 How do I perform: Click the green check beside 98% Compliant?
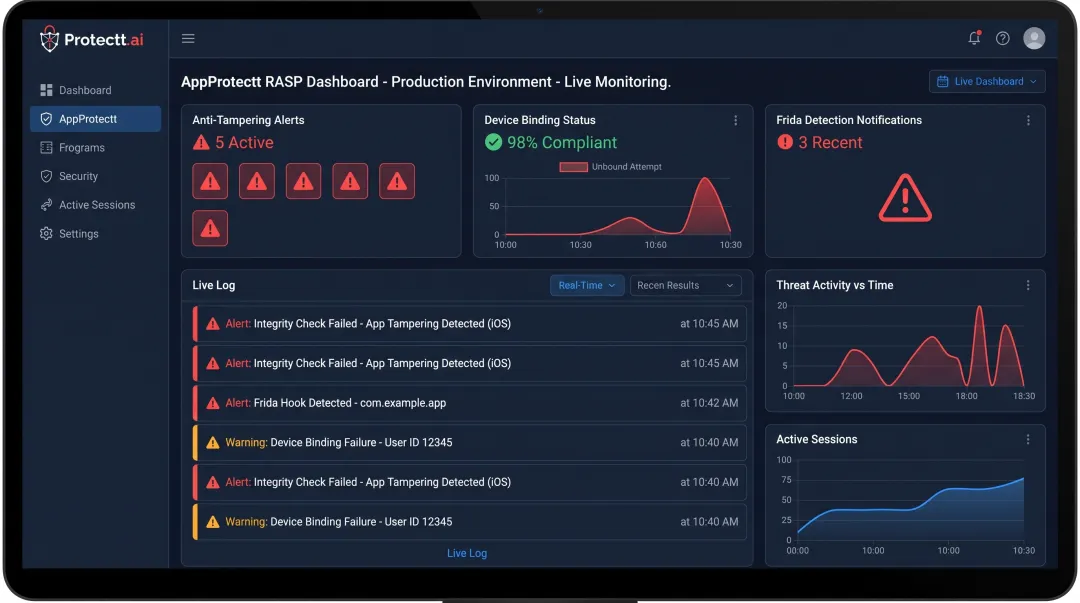(x=493, y=143)
